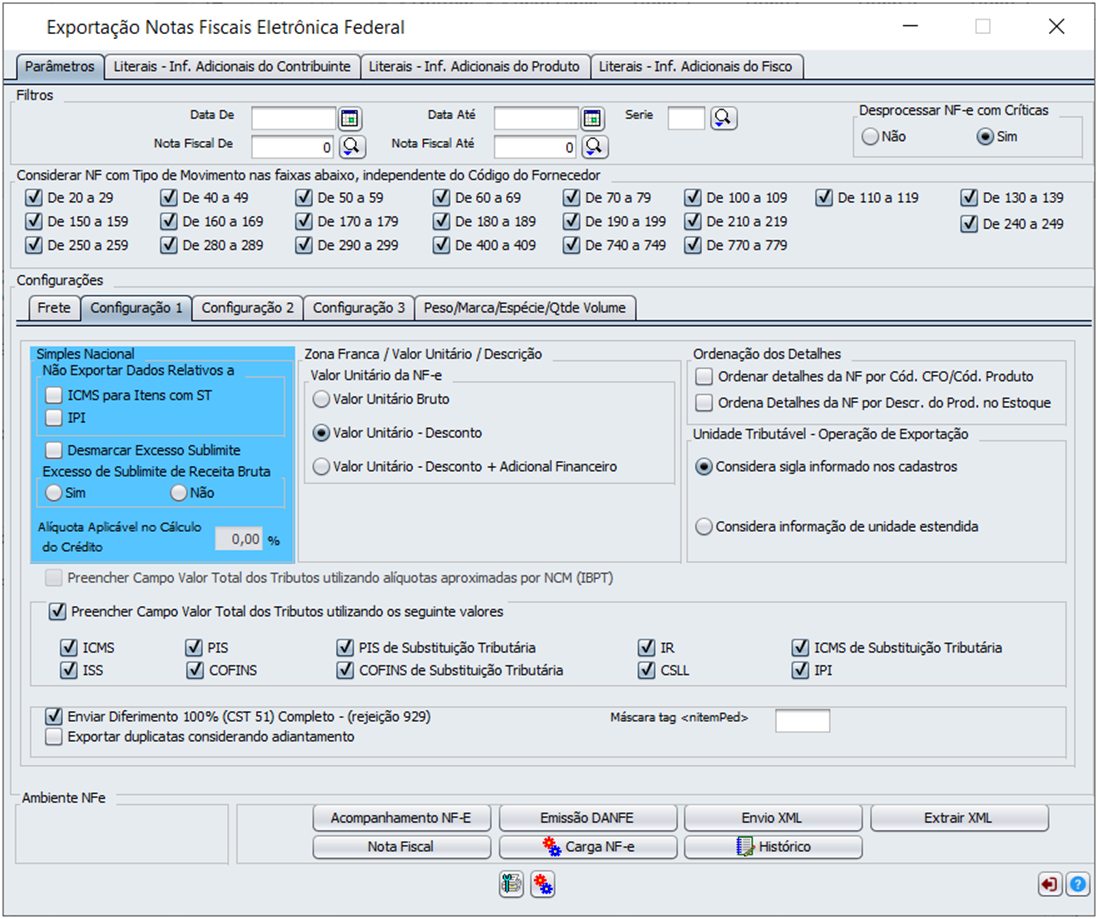Click the Nota Fiscal Até search icon

pos(594,146)
